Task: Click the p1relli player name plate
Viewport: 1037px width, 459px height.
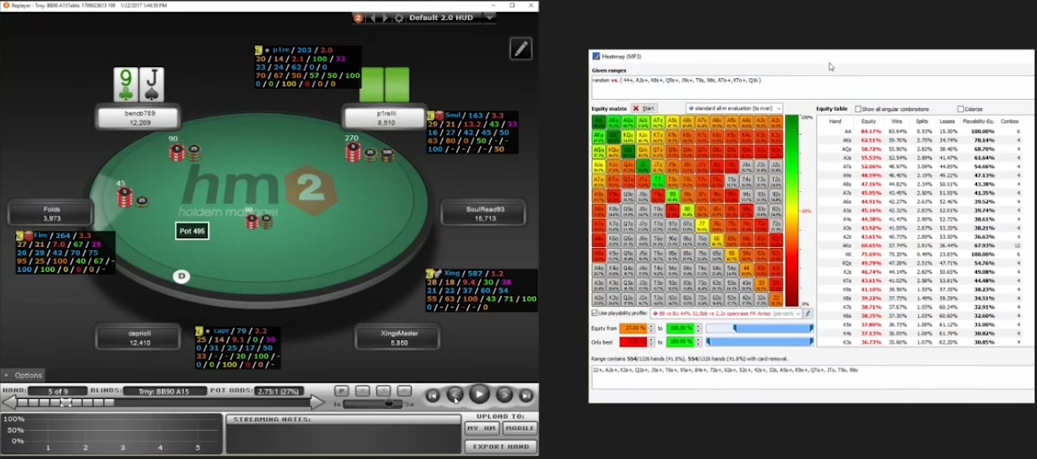Action: [384, 118]
